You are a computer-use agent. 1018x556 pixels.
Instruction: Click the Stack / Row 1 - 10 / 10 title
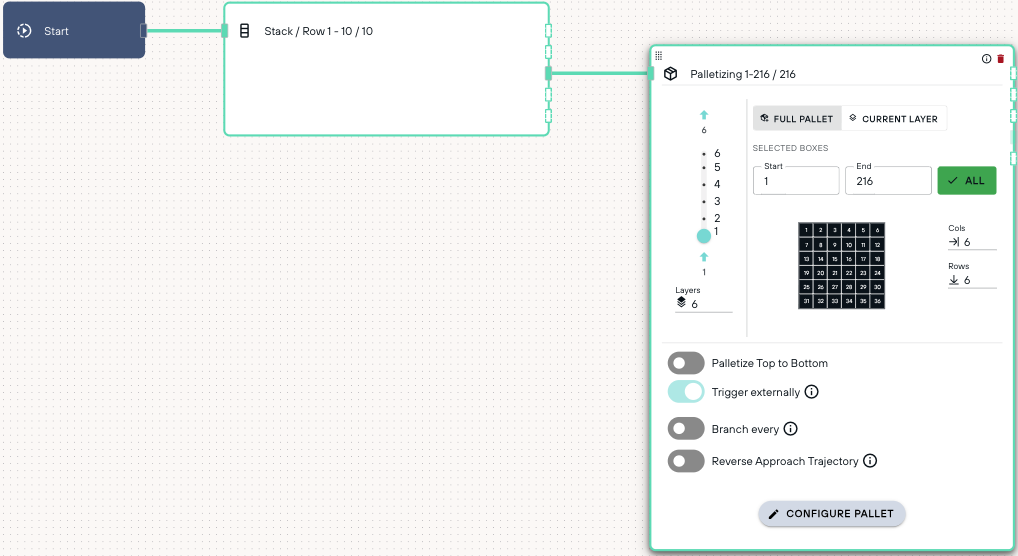(318, 31)
